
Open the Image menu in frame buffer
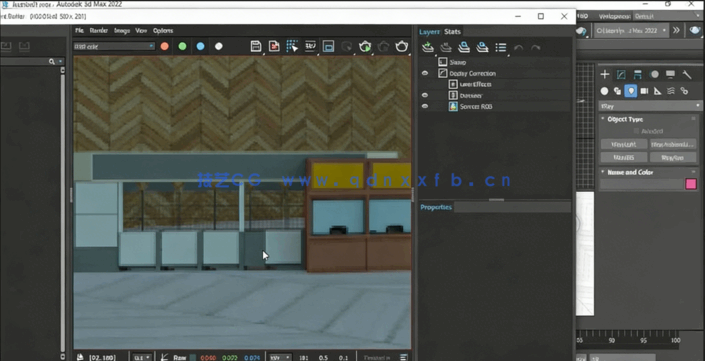(x=122, y=31)
